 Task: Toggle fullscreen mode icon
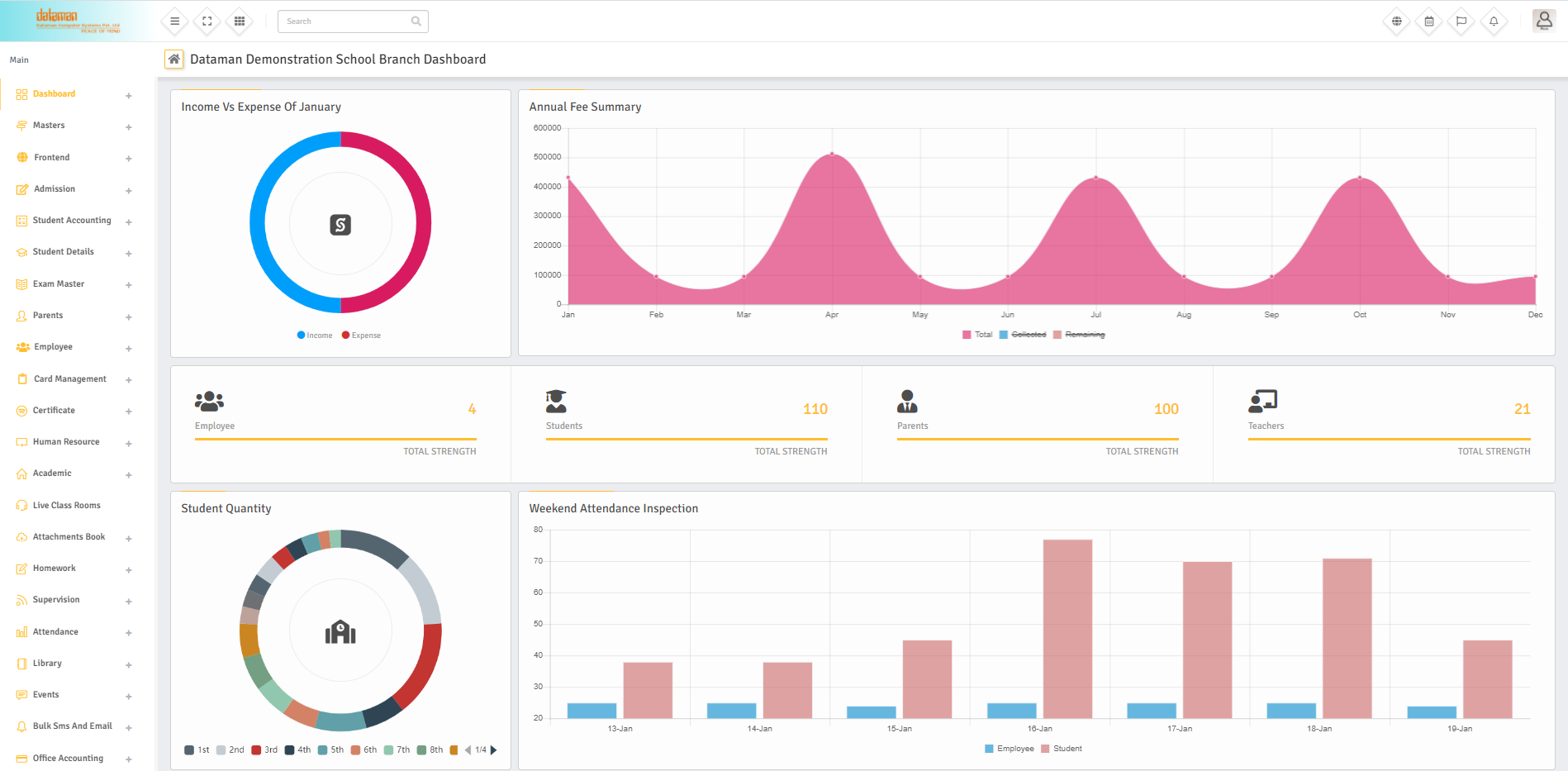207,21
